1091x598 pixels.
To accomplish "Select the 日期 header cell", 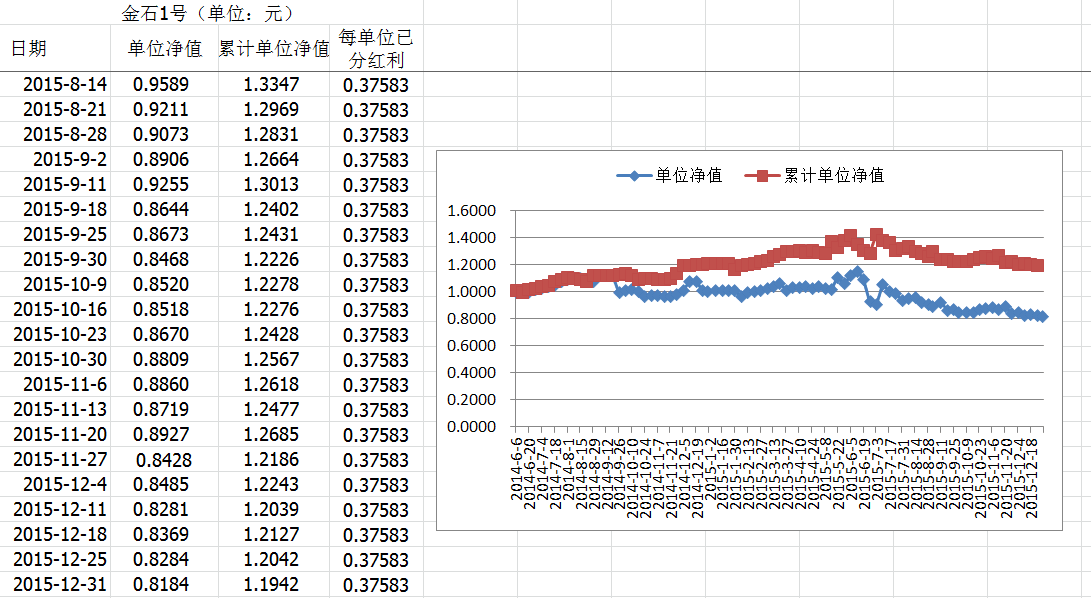I will coord(30,49).
